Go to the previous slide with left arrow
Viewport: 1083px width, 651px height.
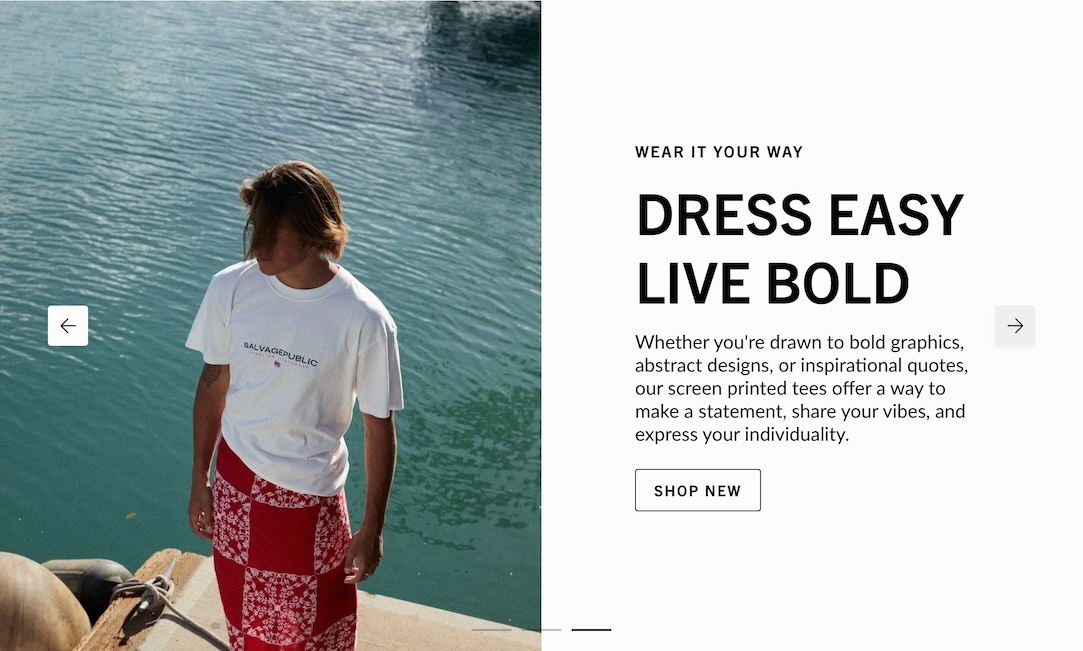(68, 326)
